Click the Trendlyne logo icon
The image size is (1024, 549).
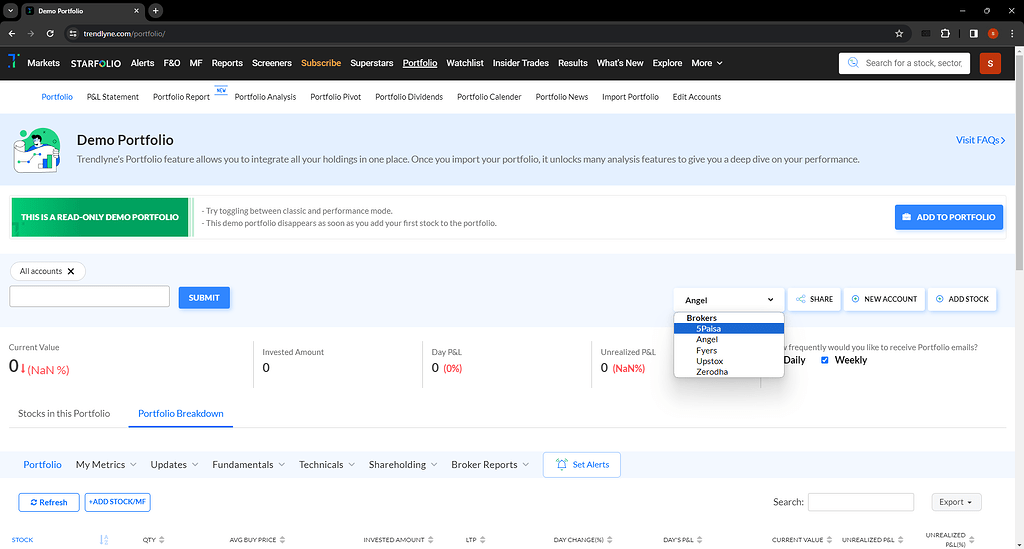pyautogui.click(x=13, y=62)
